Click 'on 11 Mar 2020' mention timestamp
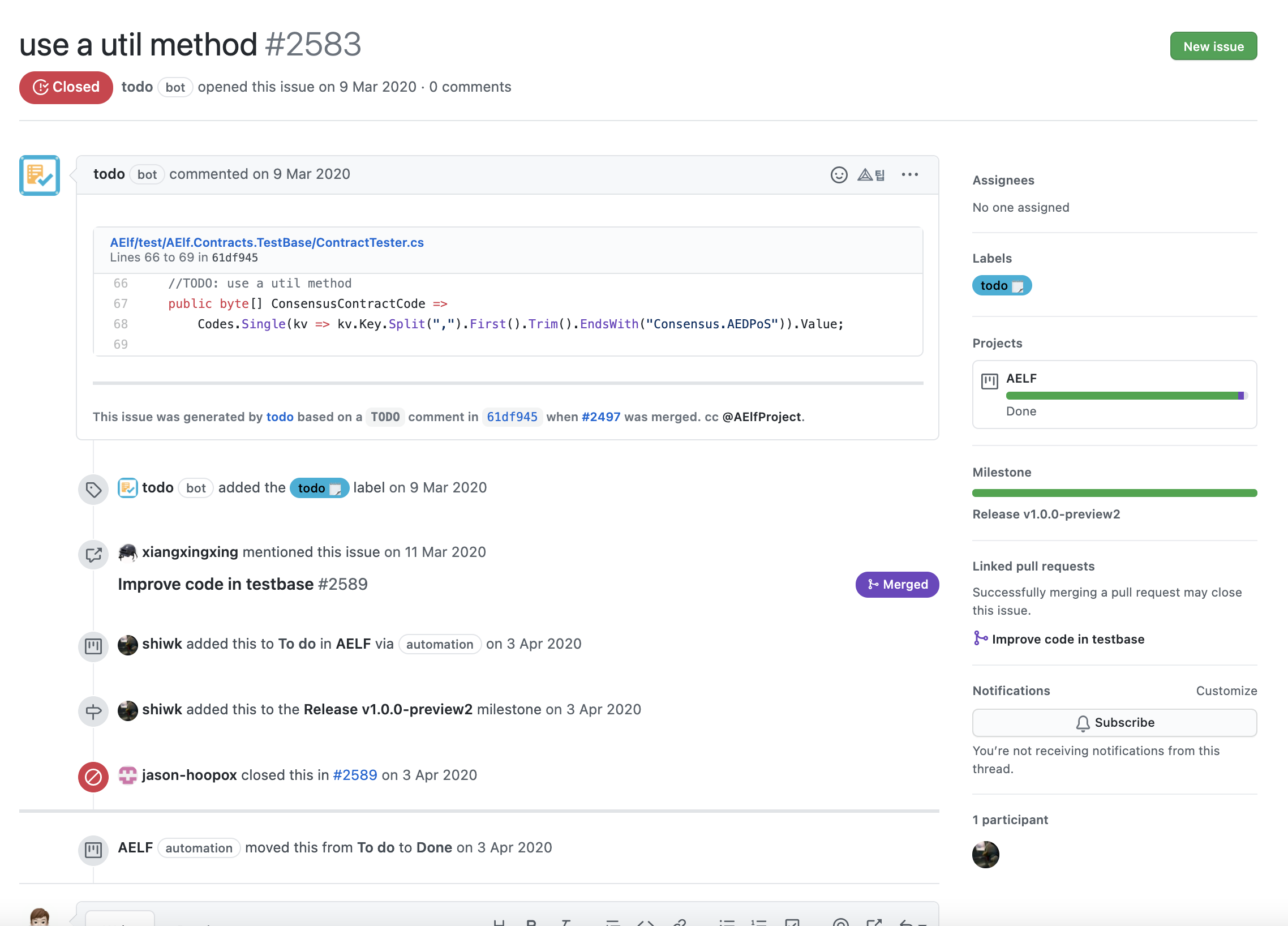The width and height of the screenshot is (1288, 926). [435, 552]
